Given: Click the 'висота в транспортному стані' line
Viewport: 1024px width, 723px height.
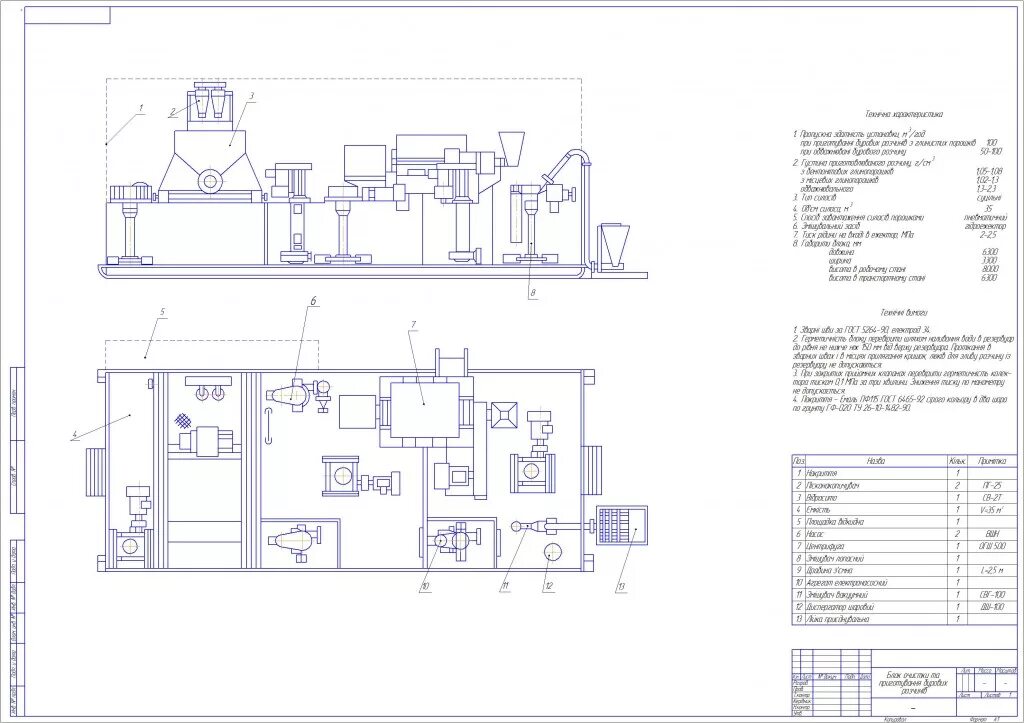Looking at the screenshot, I should (x=877, y=278).
